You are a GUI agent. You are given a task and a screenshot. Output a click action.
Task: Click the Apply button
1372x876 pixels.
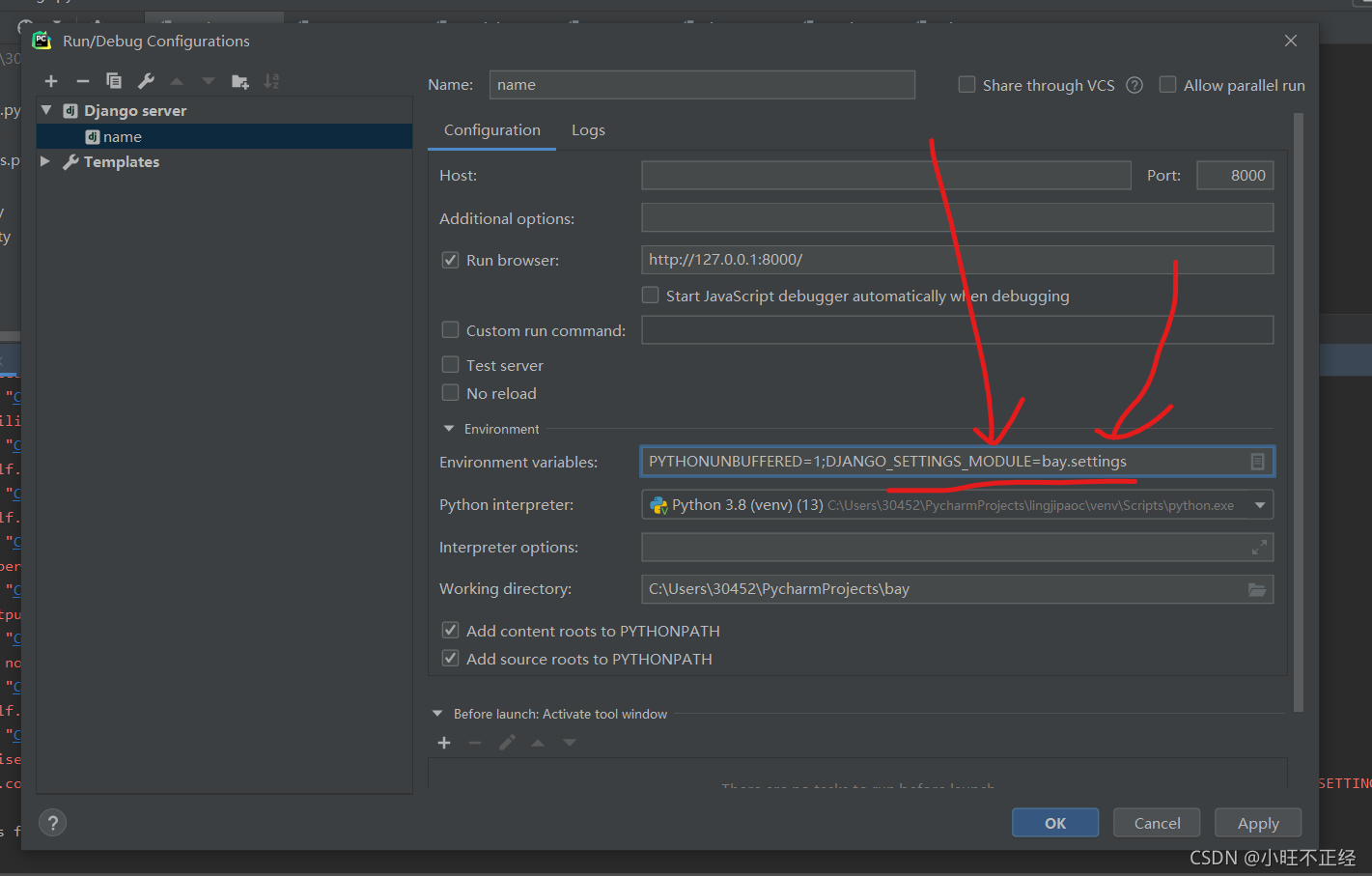[x=1258, y=823]
